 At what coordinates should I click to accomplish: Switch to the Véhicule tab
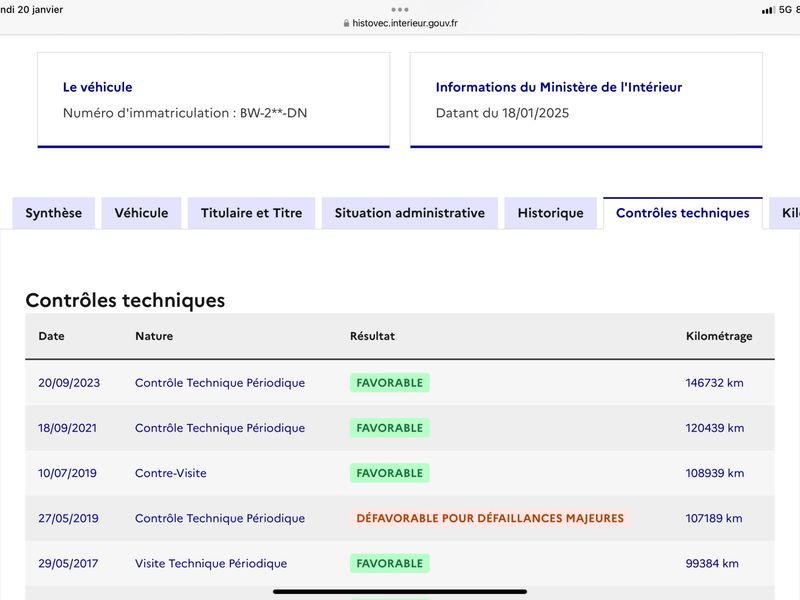(x=141, y=213)
